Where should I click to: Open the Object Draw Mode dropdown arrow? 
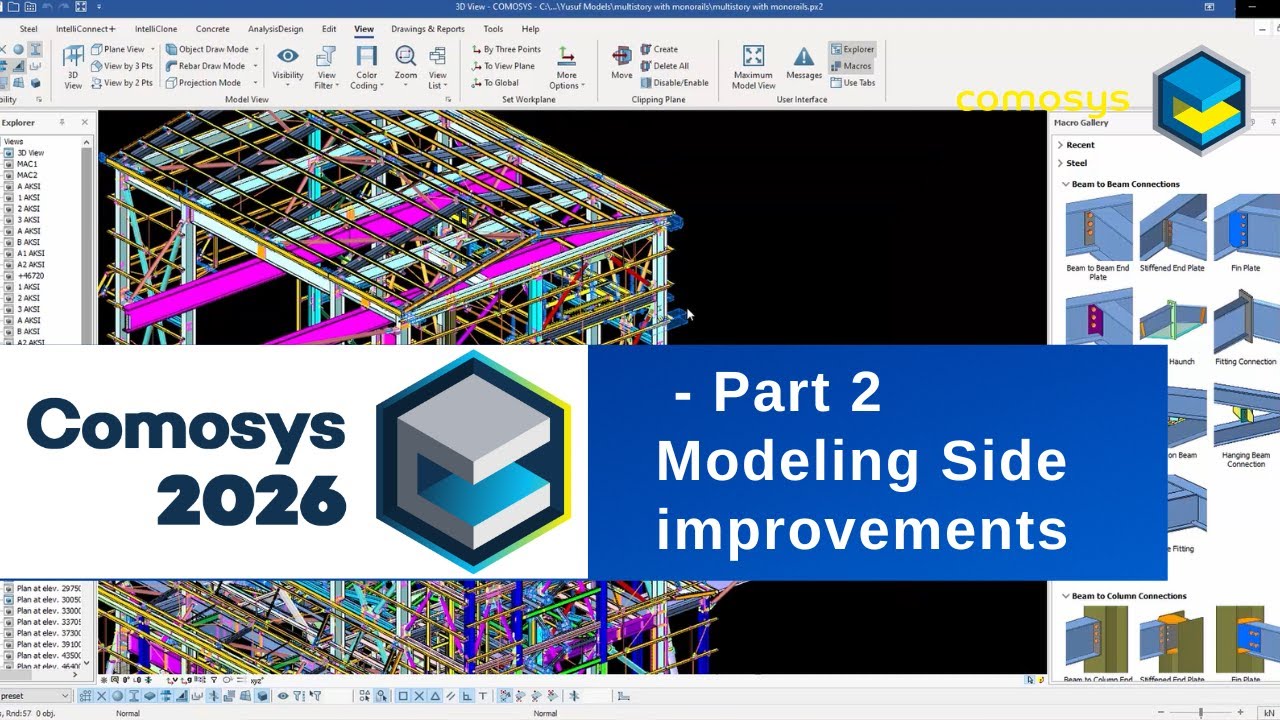click(x=256, y=49)
